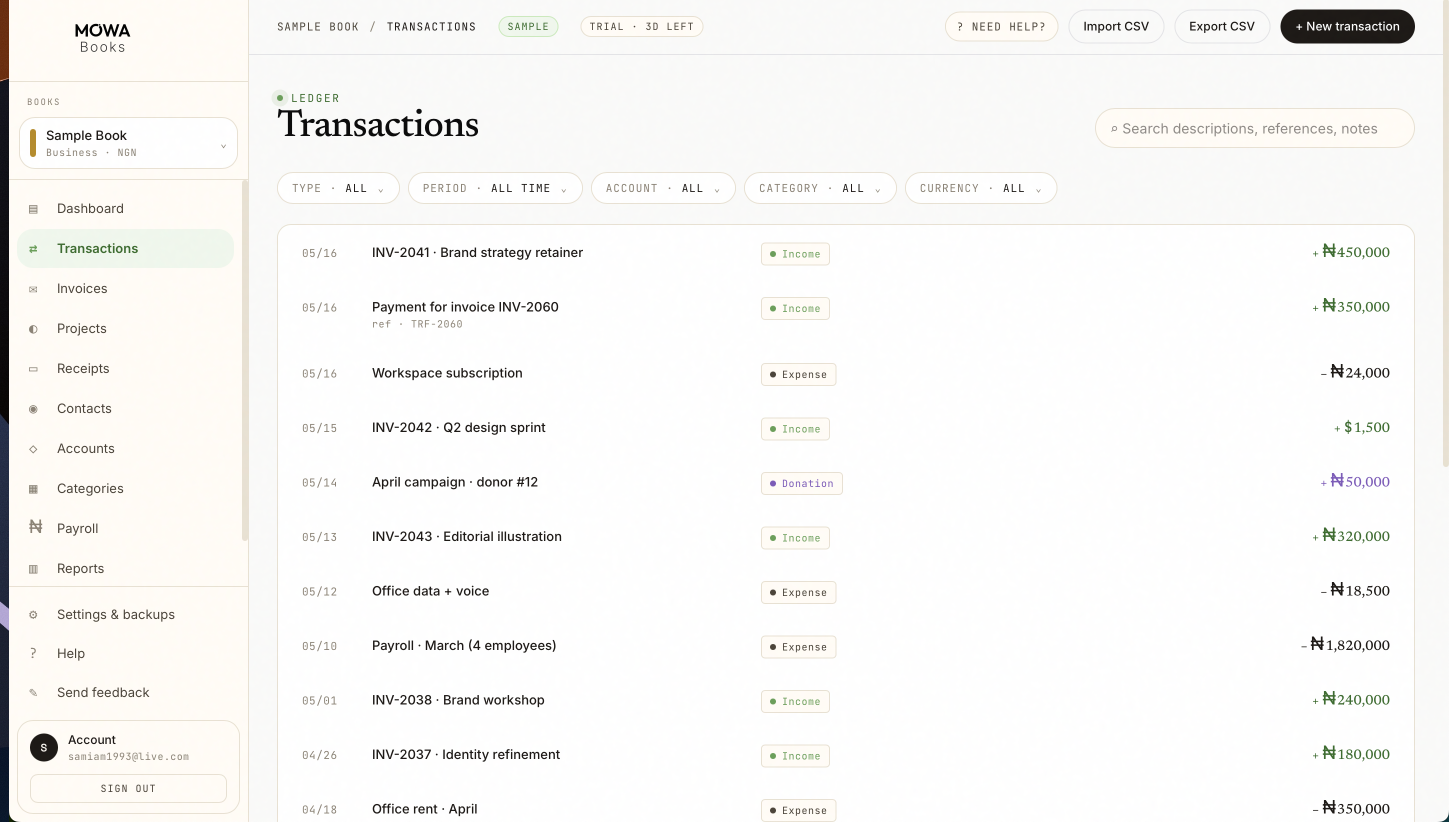1449x822 pixels.
Task: Open the Payroll section
Action: click(x=125, y=529)
